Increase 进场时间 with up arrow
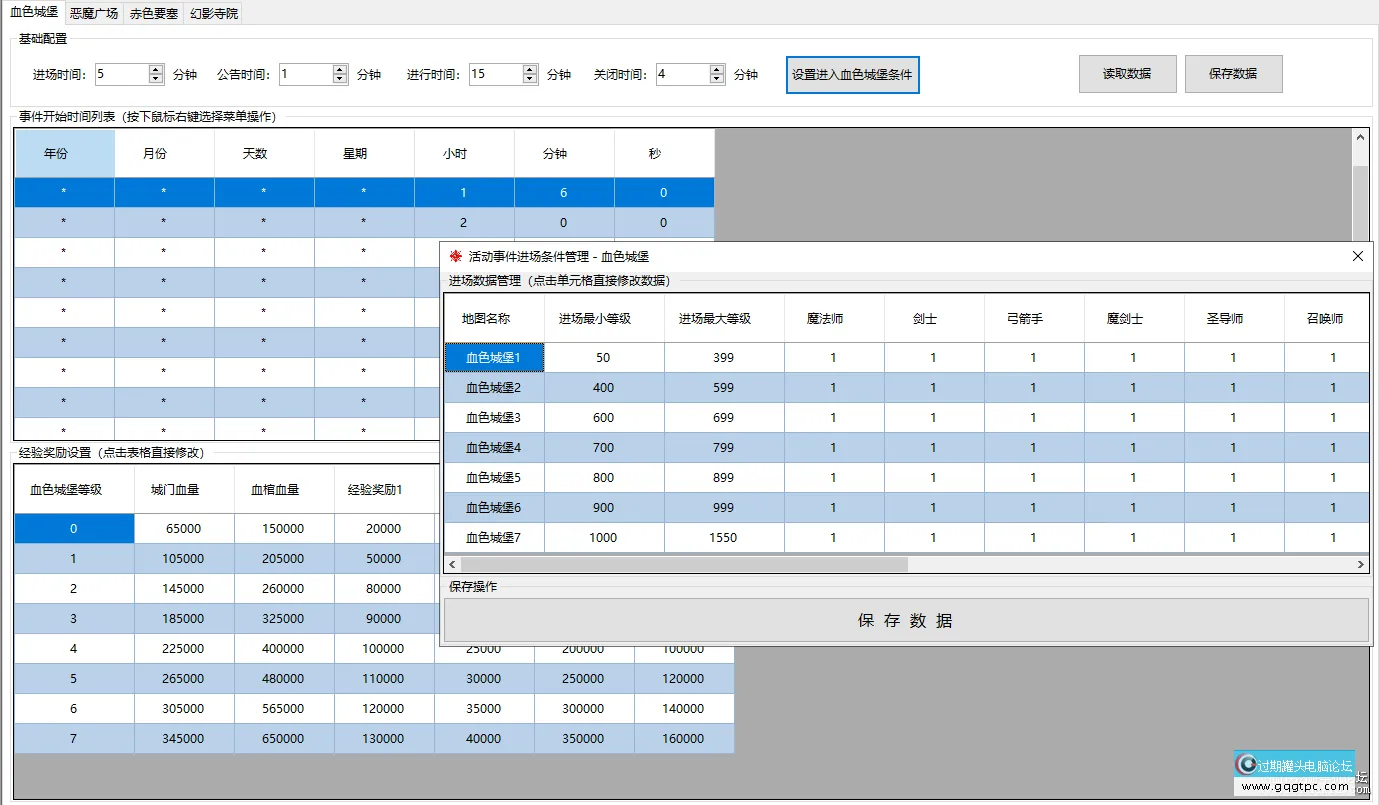Screen dimensions: 1379x805 click(156, 69)
